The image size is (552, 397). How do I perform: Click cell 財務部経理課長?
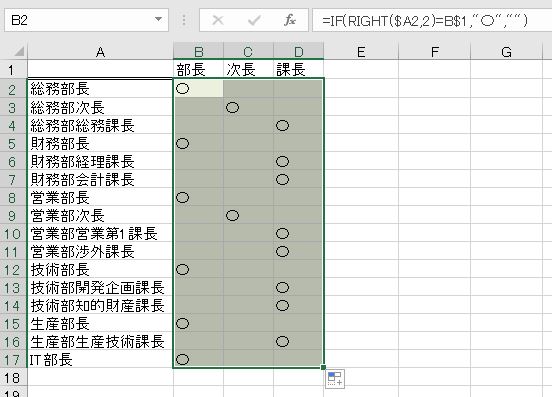[x=100, y=161]
